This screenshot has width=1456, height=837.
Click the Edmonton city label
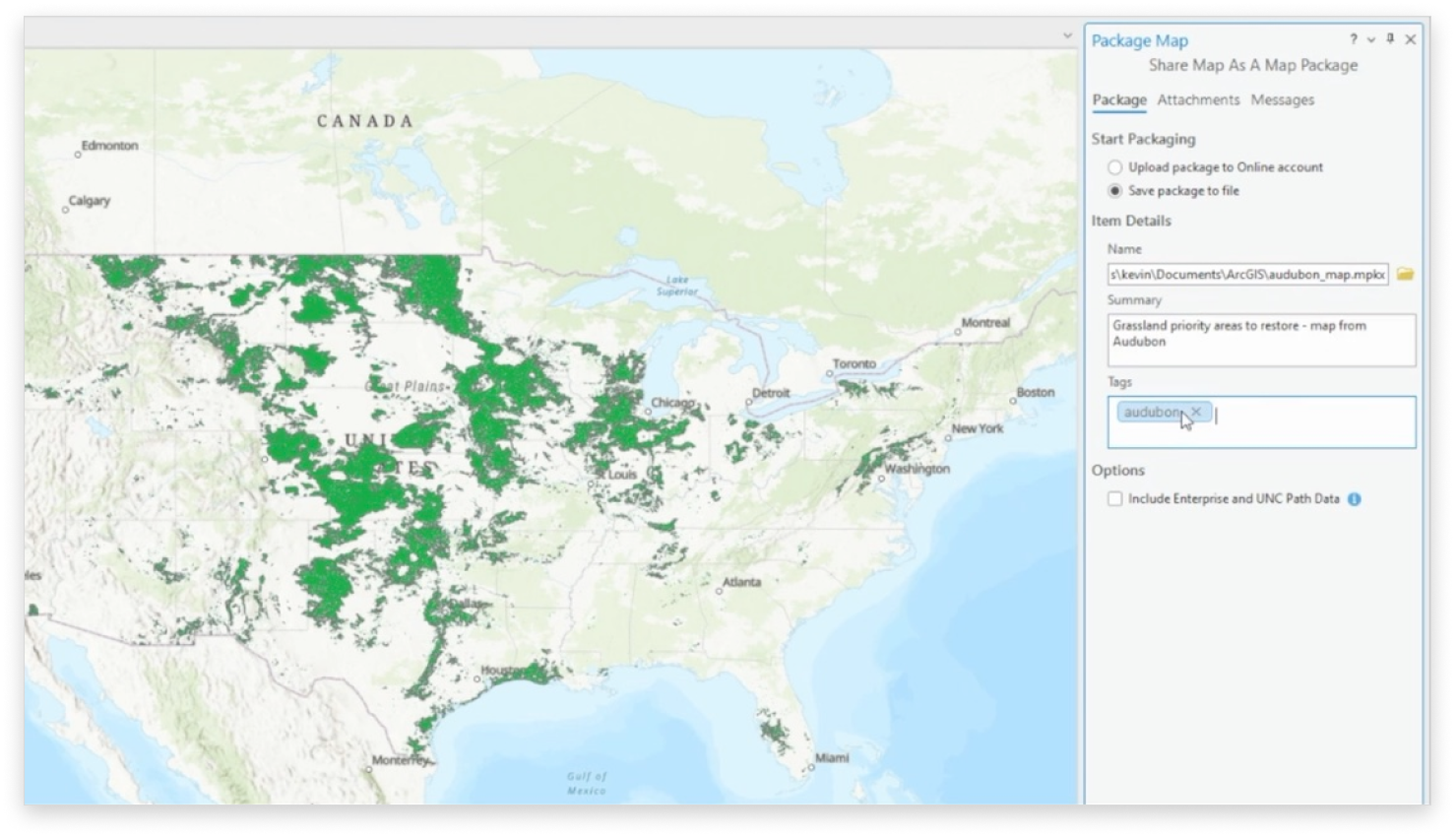click(x=109, y=146)
